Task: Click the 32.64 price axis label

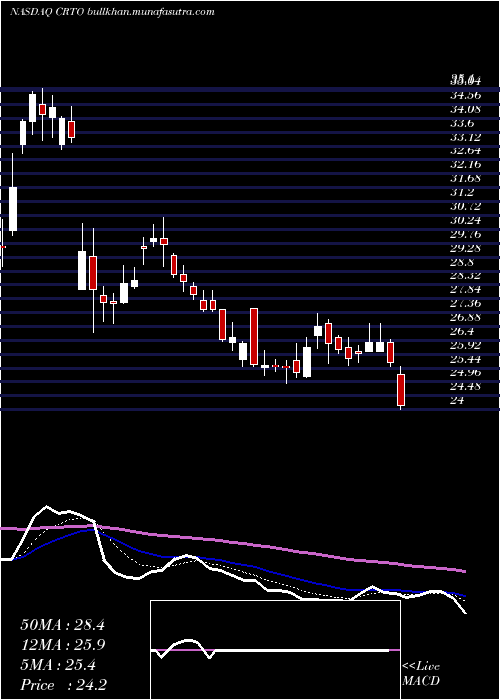Action: pyautogui.click(x=465, y=150)
